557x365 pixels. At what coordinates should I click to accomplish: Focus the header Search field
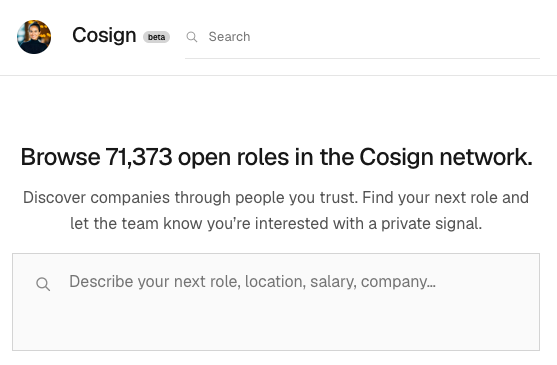362,37
